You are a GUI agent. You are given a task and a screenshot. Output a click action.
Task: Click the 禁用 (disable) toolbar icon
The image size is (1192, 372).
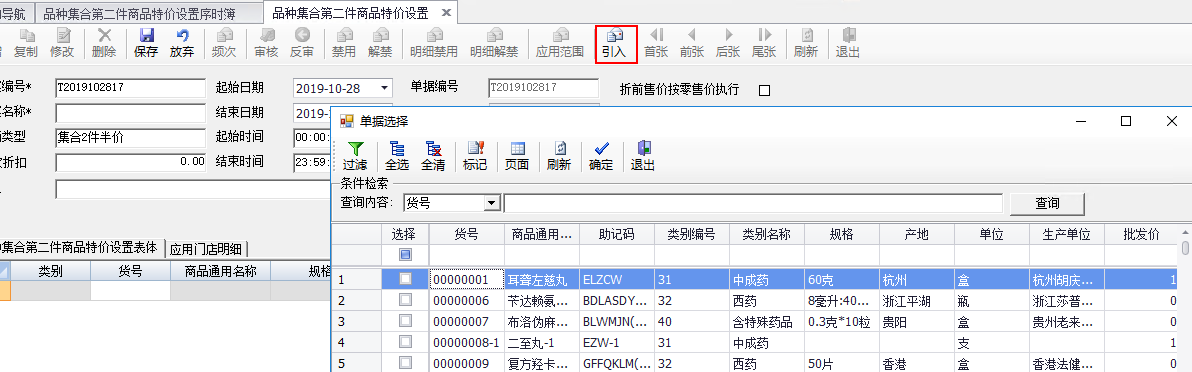(x=344, y=43)
